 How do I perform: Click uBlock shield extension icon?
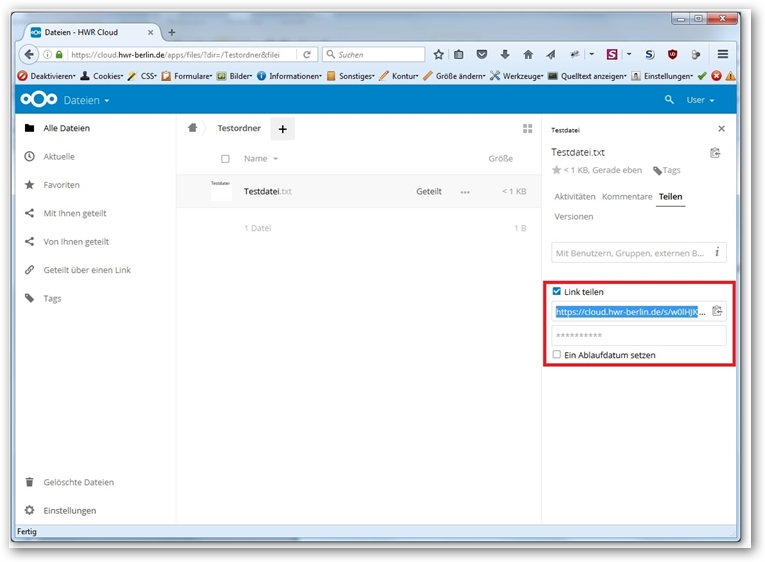[672, 54]
